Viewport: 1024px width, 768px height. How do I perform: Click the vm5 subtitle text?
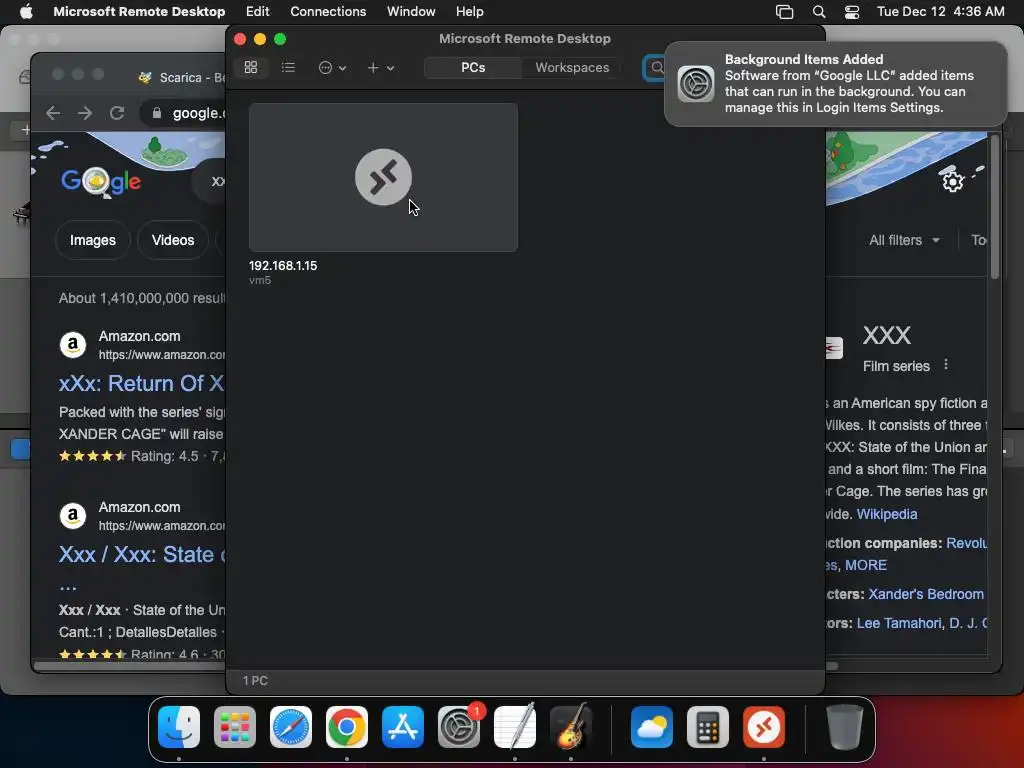pos(259,280)
